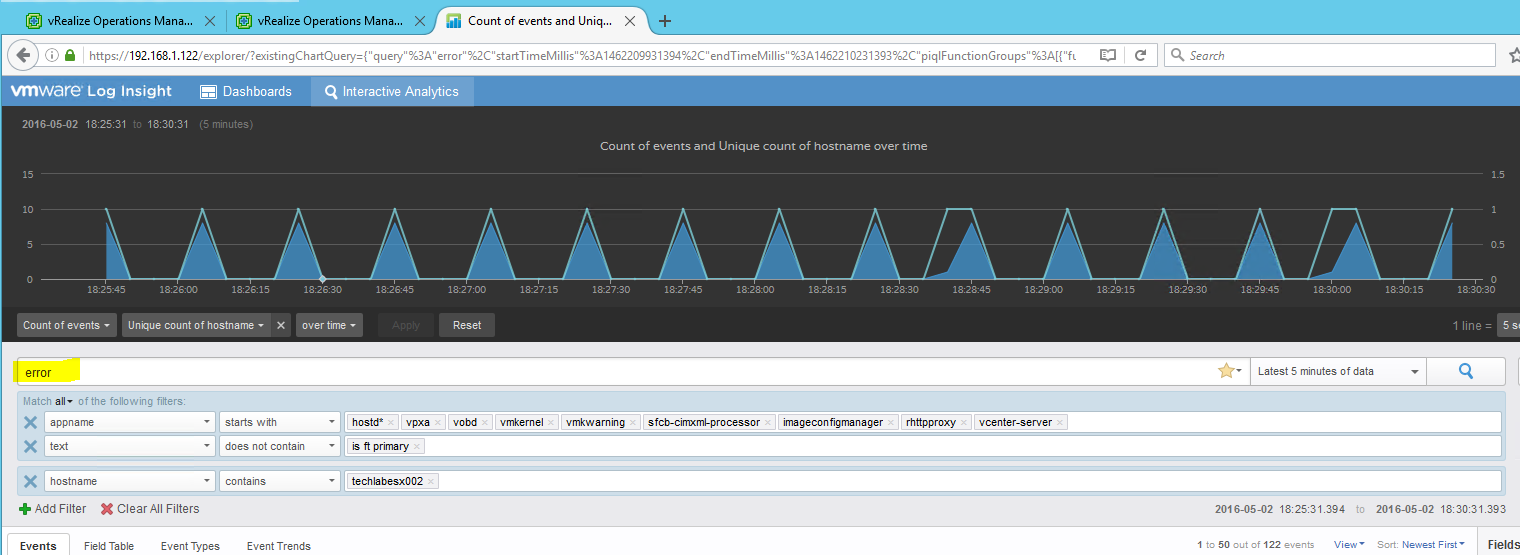The height and width of the screenshot is (555, 1520).
Task: Remove Unique count of hostname series
Action: tap(281, 325)
